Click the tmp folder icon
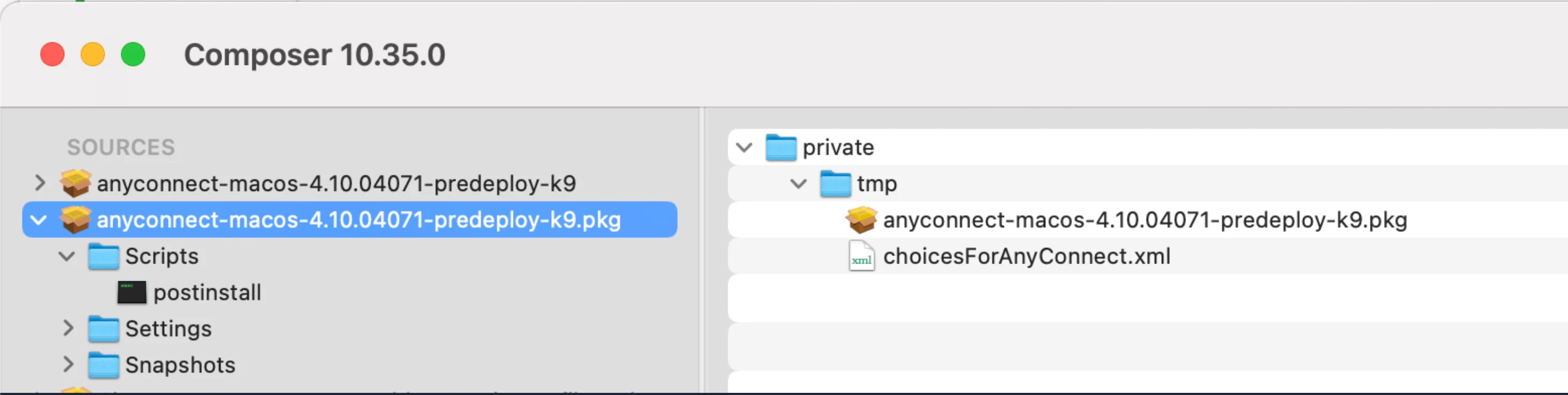This screenshot has width=1568, height=395. (835, 183)
